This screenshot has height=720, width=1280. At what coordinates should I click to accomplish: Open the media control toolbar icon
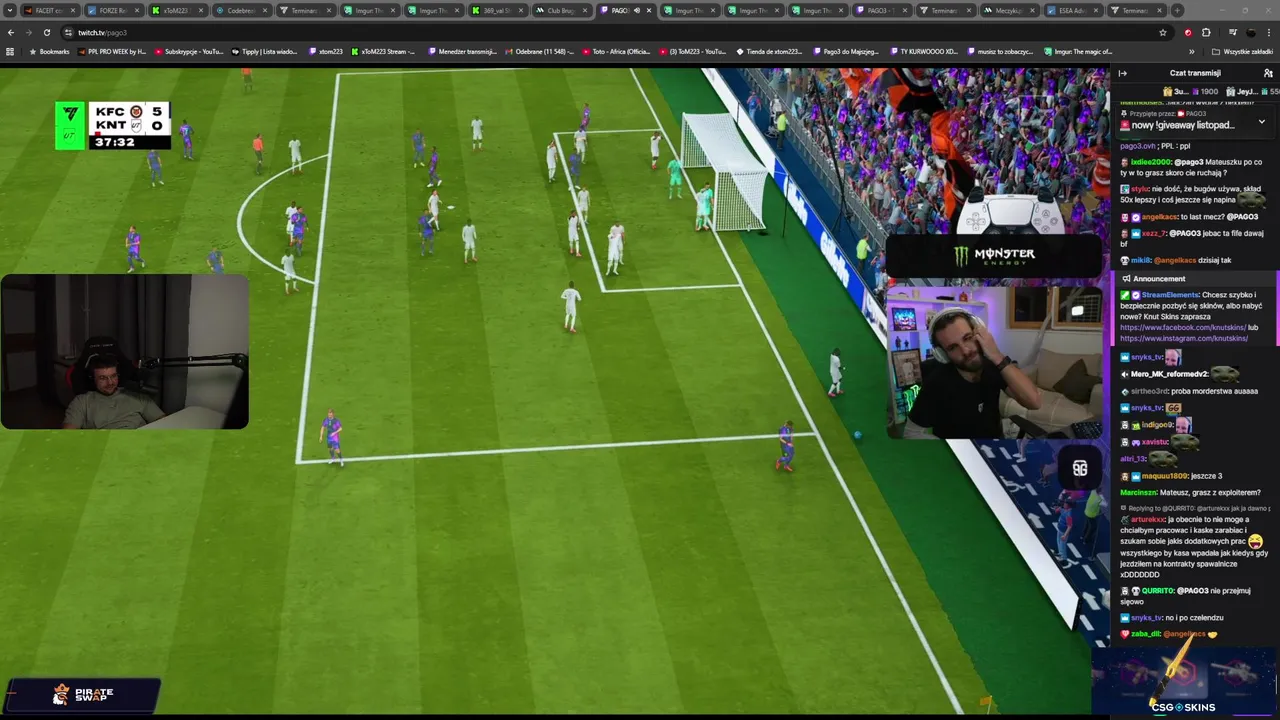pyautogui.click(x=1232, y=32)
